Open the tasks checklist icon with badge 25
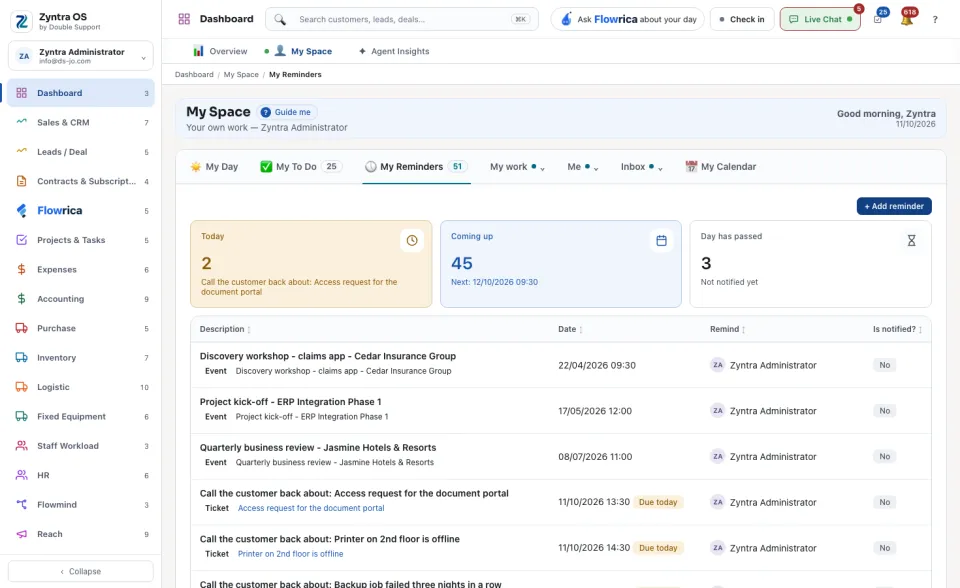Screen dimensions: 960x588 pos(878,20)
